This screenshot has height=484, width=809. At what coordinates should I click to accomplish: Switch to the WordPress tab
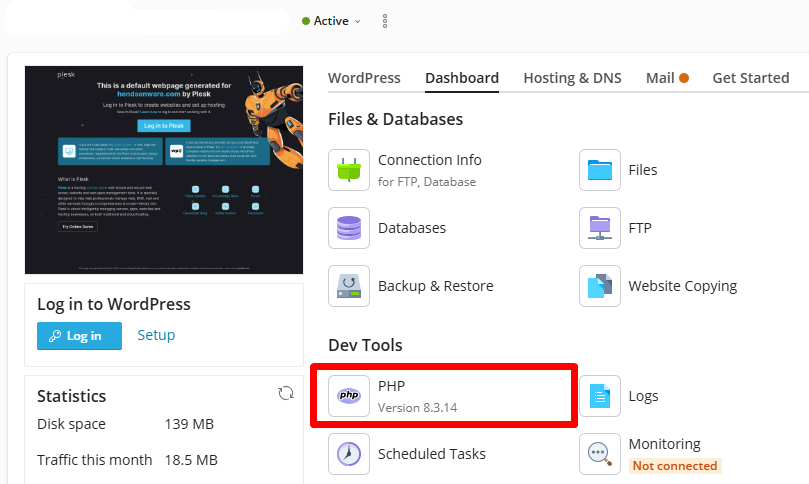pyautogui.click(x=364, y=78)
